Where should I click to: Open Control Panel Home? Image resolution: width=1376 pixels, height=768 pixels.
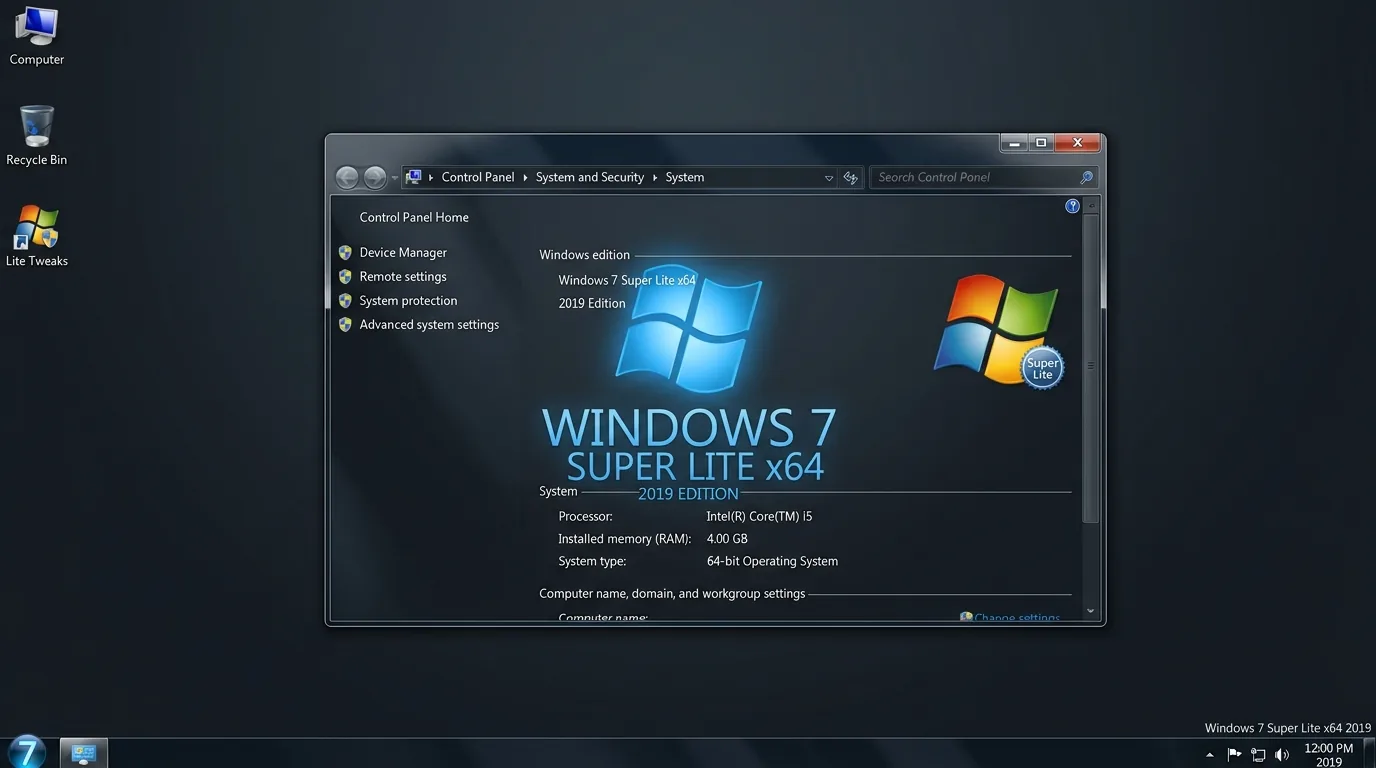(414, 217)
